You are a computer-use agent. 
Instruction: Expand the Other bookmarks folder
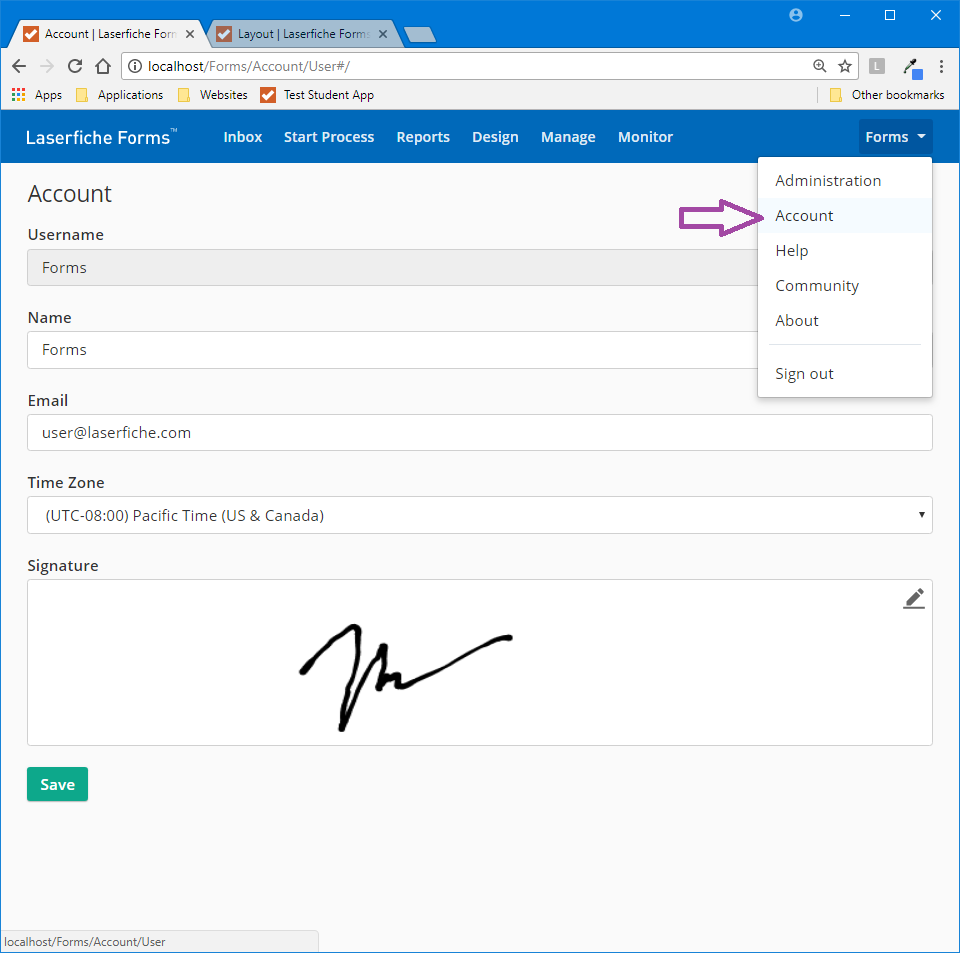[887, 95]
